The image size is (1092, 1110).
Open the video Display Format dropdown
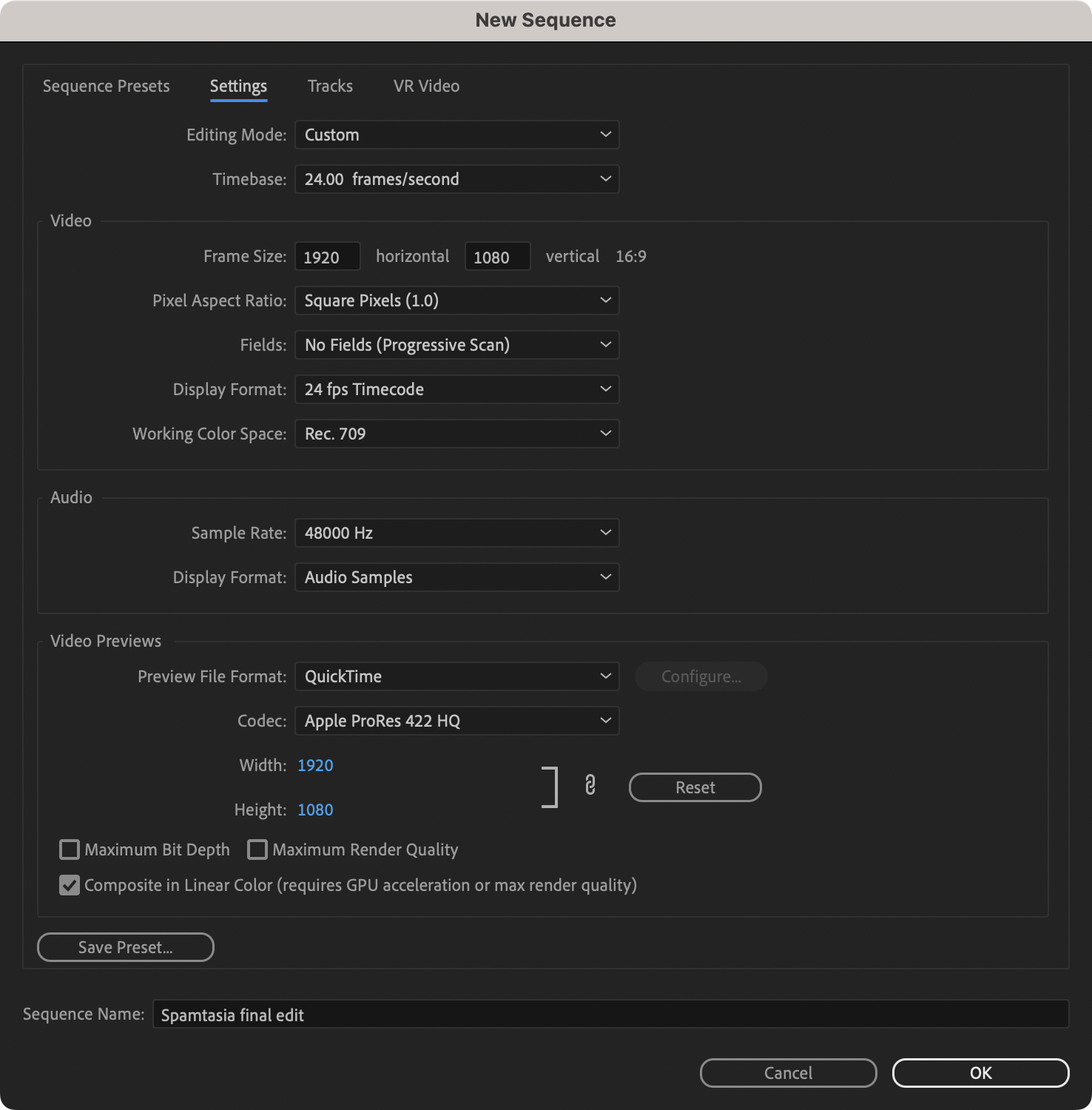(457, 389)
